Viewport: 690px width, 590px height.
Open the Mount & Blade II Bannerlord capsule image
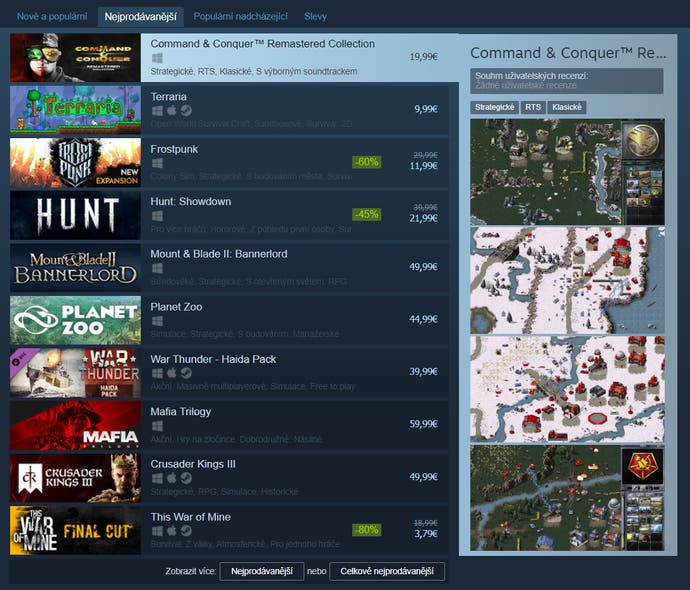tap(75, 268)
